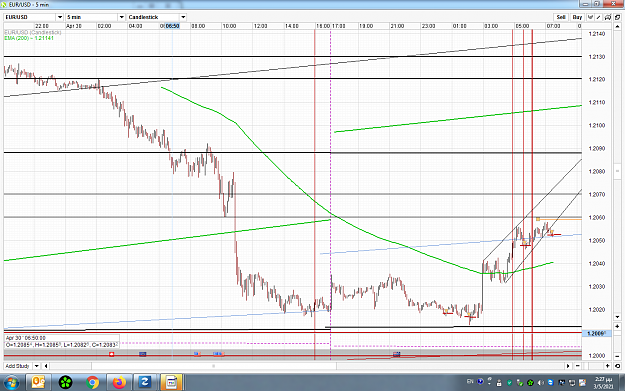Viewport: 625px width, 391px height.
Task: Select the line drawing tool icon
Action: click(599, 17)
